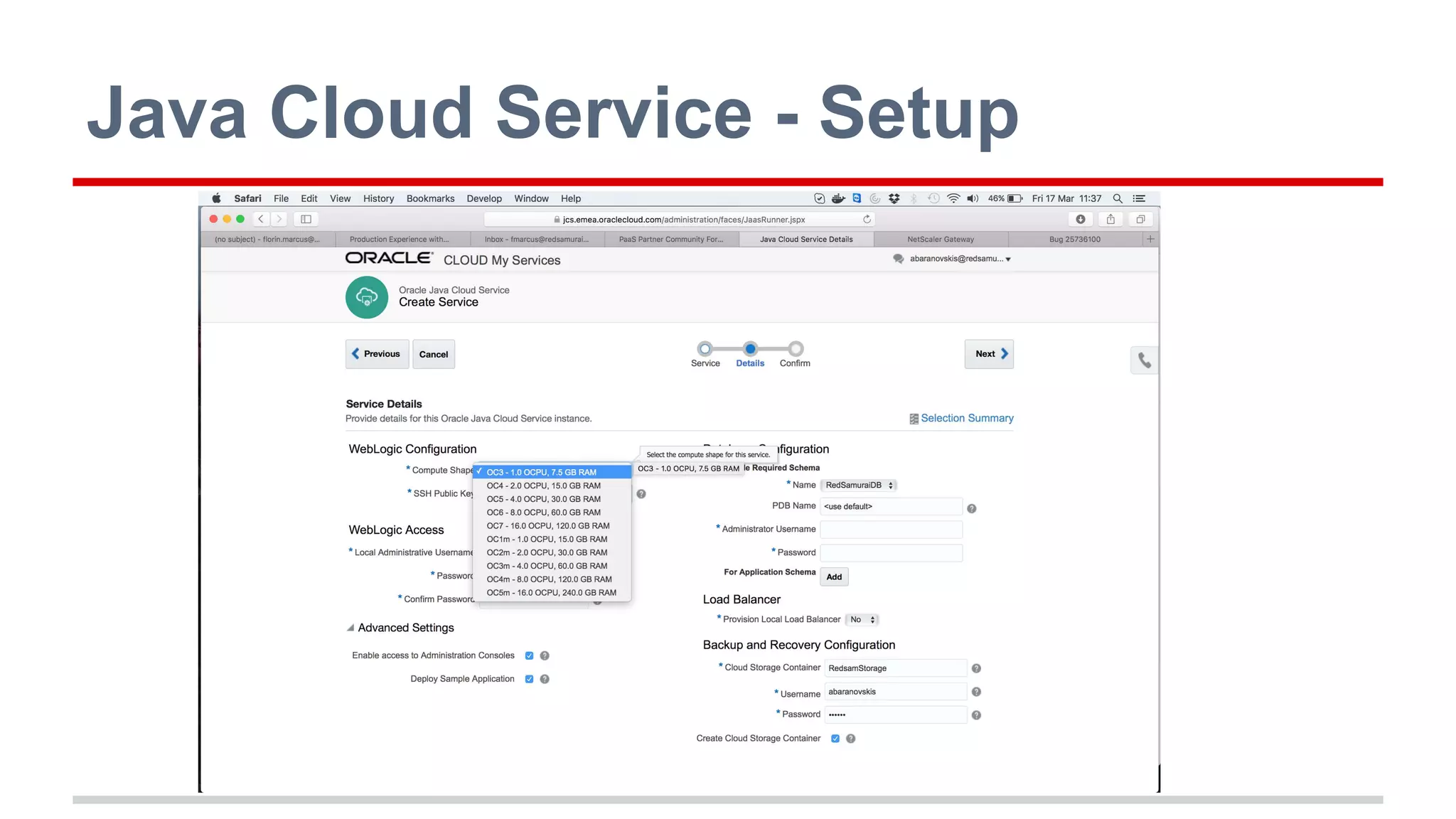Open the Safari File menu
Screen dimensions: 1456x819
[282, 198]
